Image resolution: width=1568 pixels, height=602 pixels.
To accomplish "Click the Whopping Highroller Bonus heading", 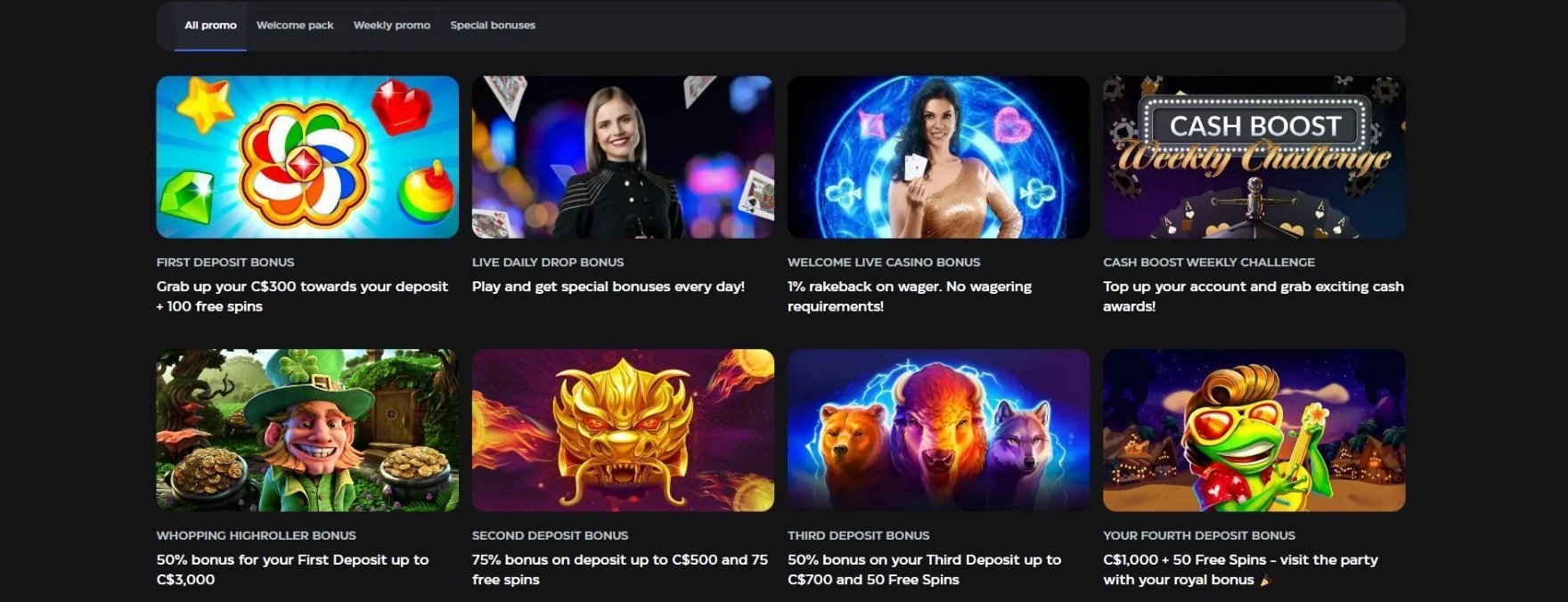I will click(x=257, y=535).
